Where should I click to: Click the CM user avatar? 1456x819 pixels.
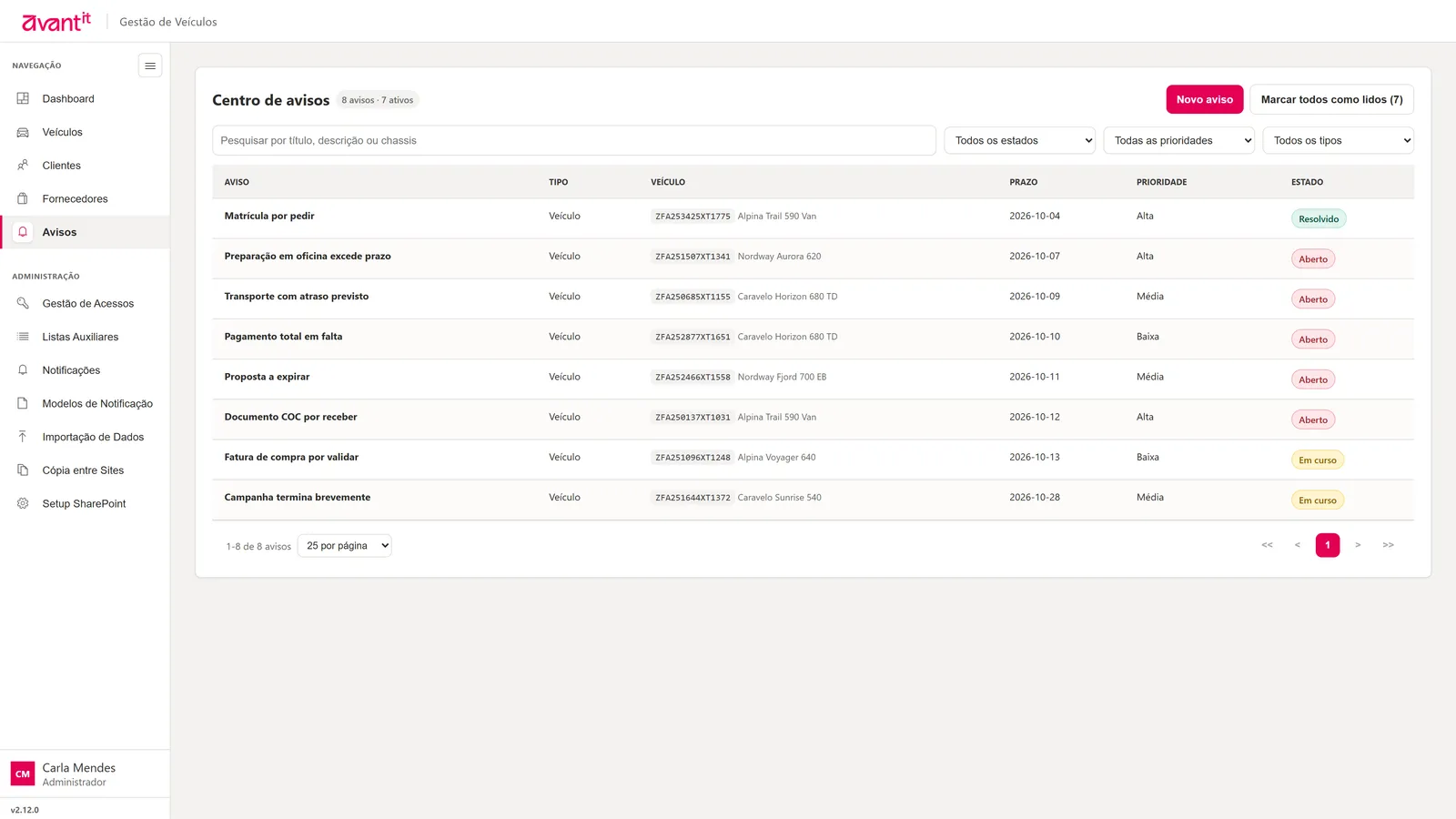click(x=23, y=773)
